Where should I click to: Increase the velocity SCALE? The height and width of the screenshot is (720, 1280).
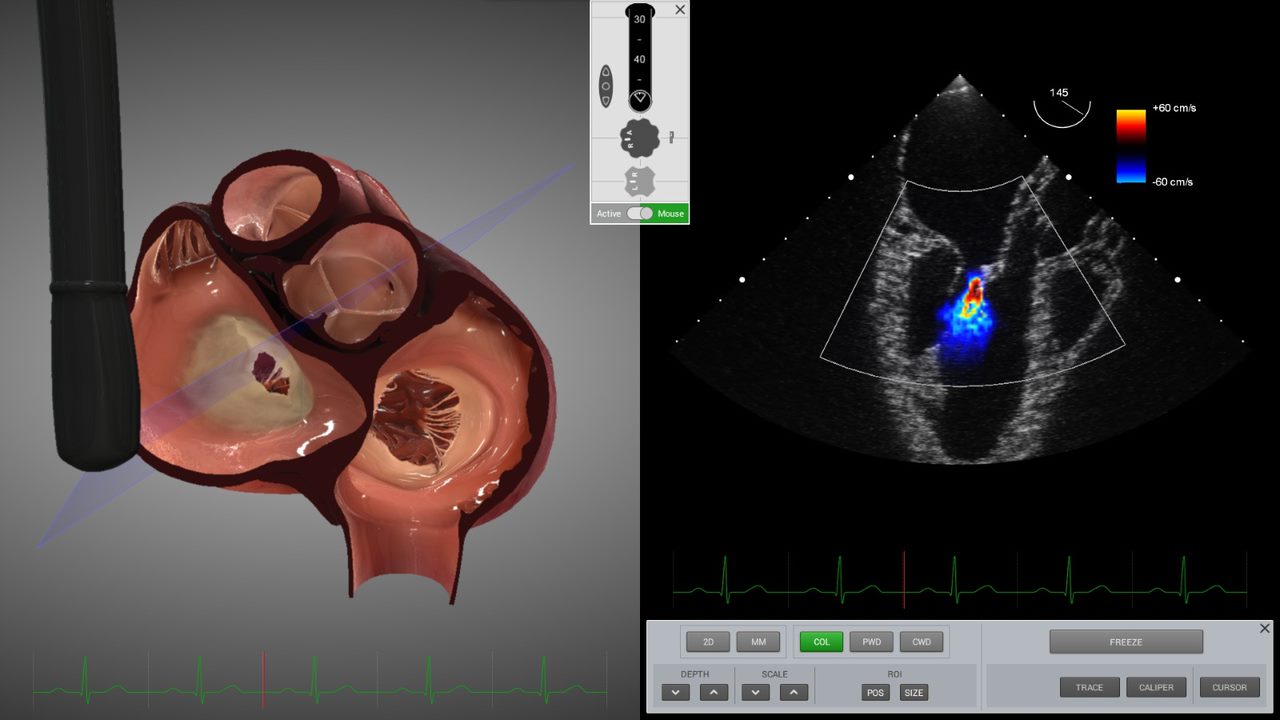pos(793,692)
